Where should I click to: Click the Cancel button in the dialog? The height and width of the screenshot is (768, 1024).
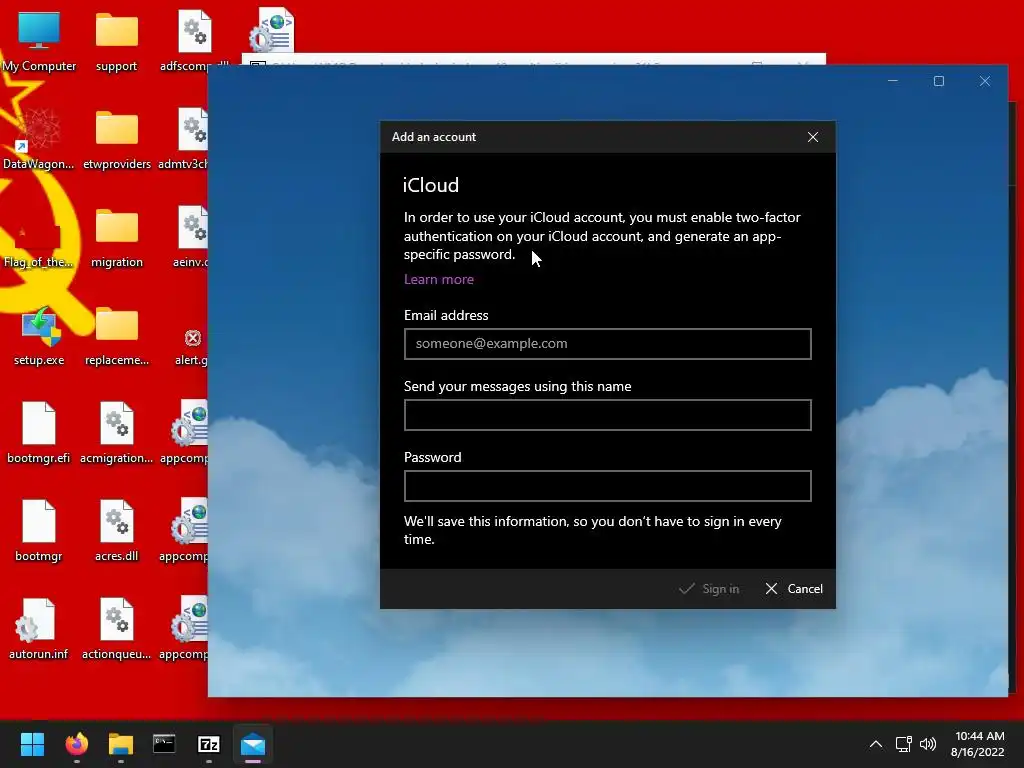pyautogui.click(x=794, y=589)
